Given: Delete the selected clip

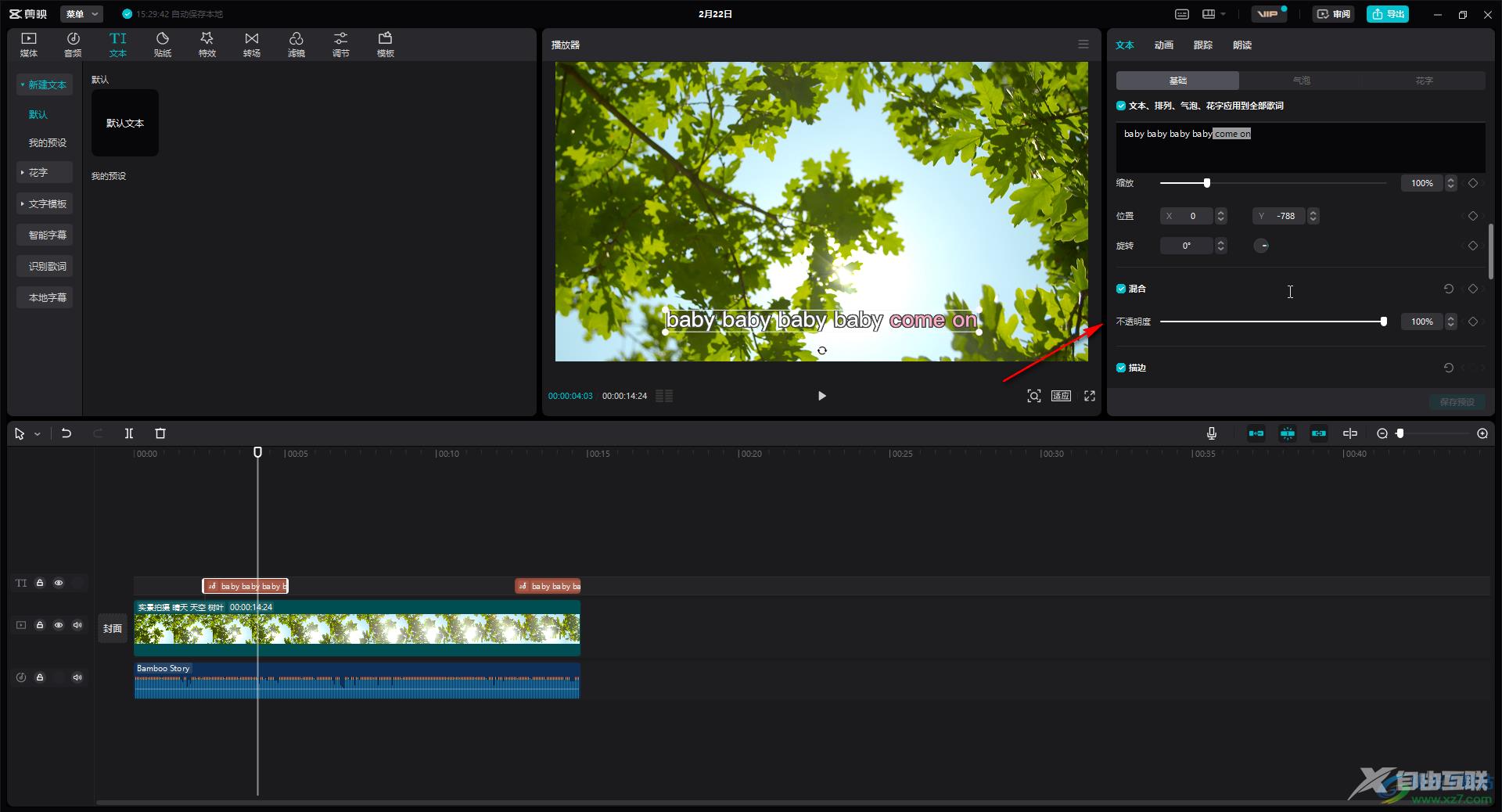Looking at the screenshot, I should click(160, 433).
